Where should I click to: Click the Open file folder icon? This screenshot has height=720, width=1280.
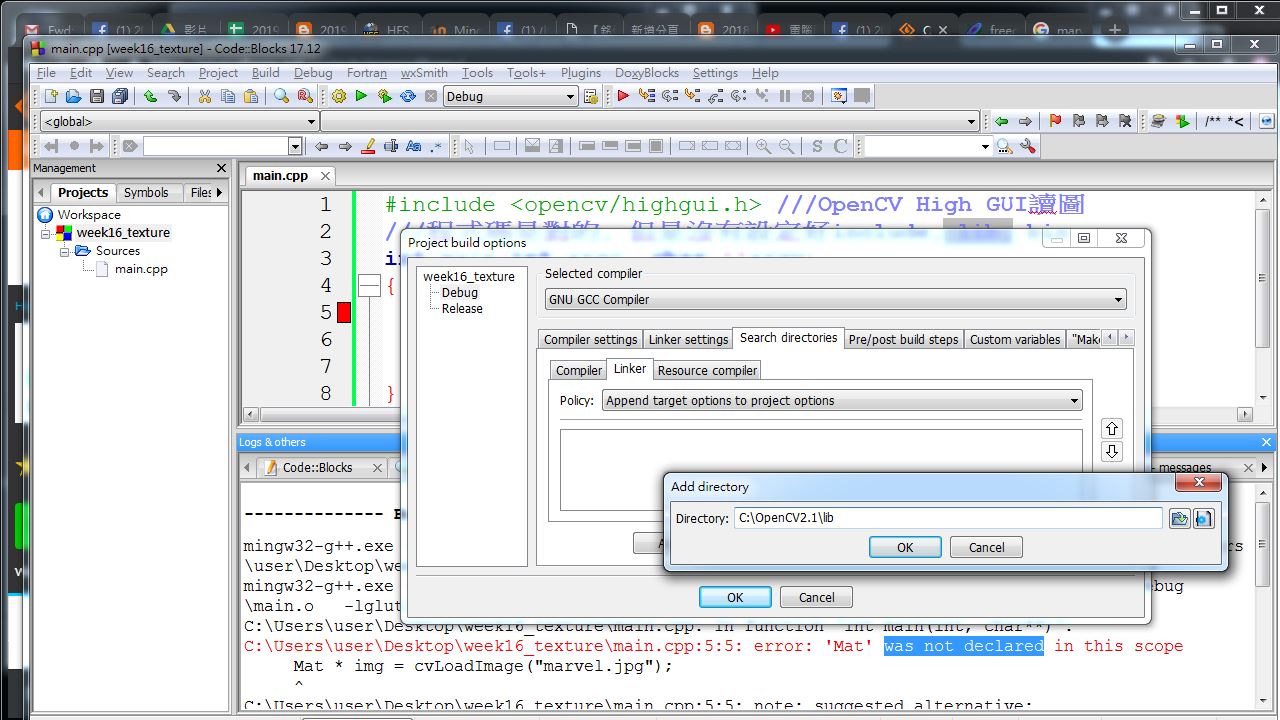[x=73, y=96]
